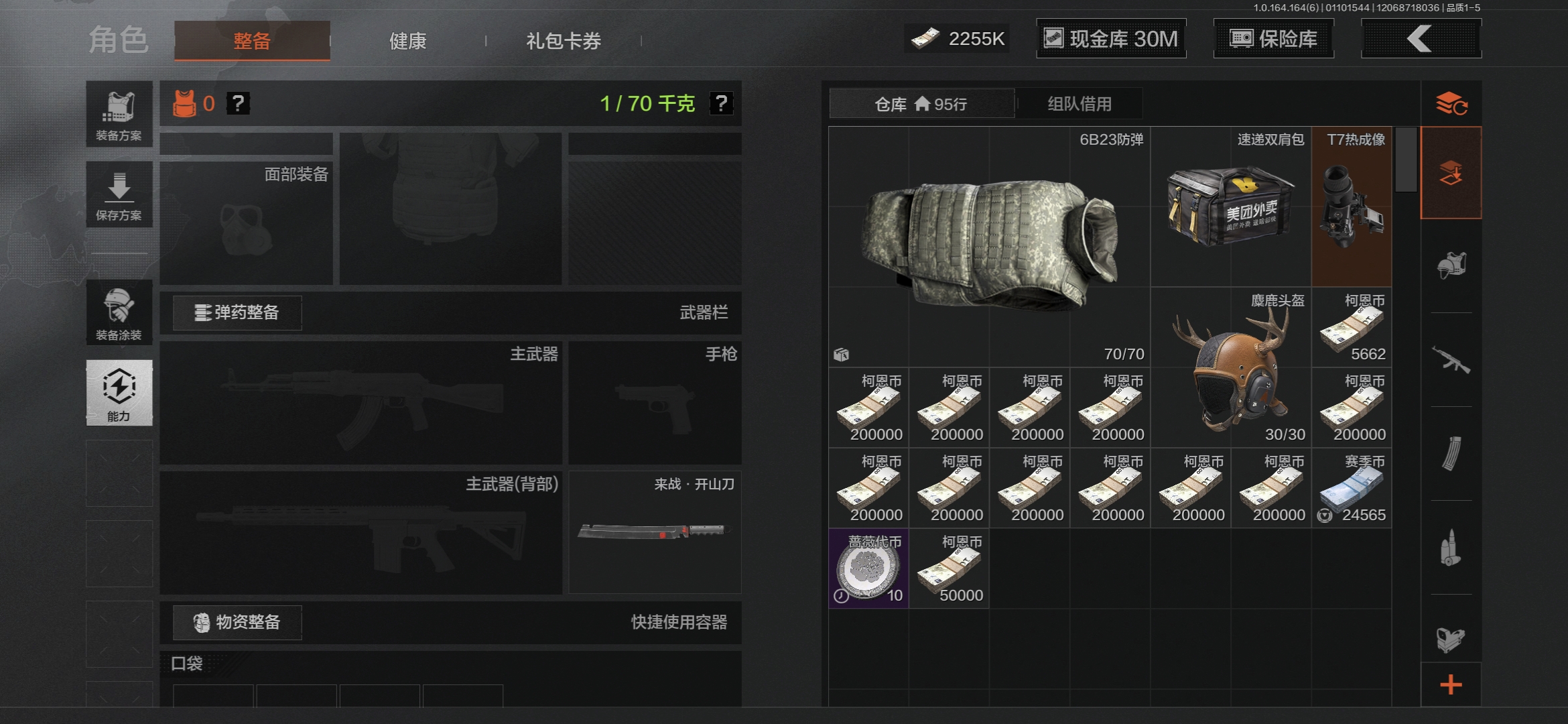Open the 装备方案 loadout icon
The height and width of the screenshot is (724, 1568).
tap(119, 114)
